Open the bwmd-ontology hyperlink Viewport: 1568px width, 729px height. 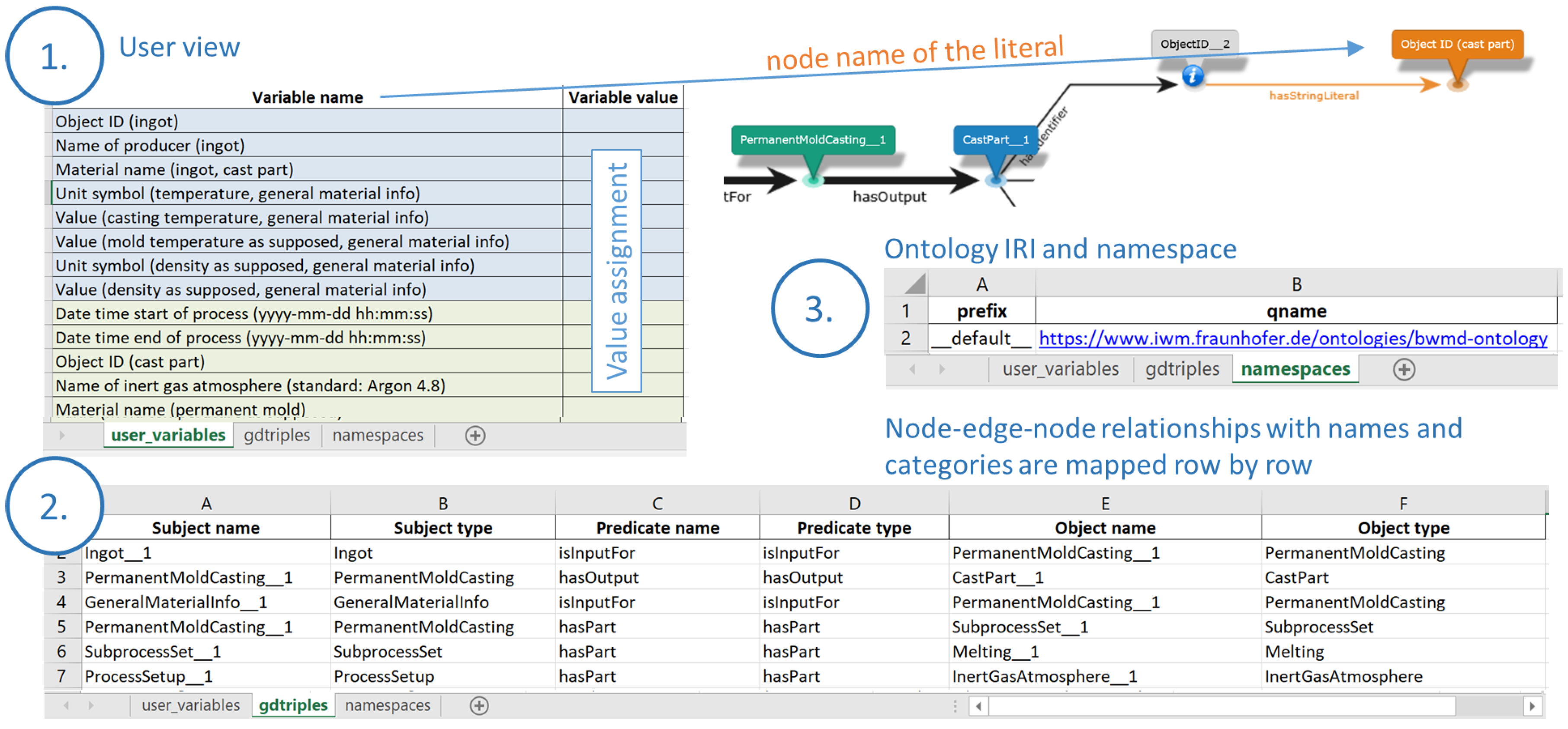click(1292, 338)
